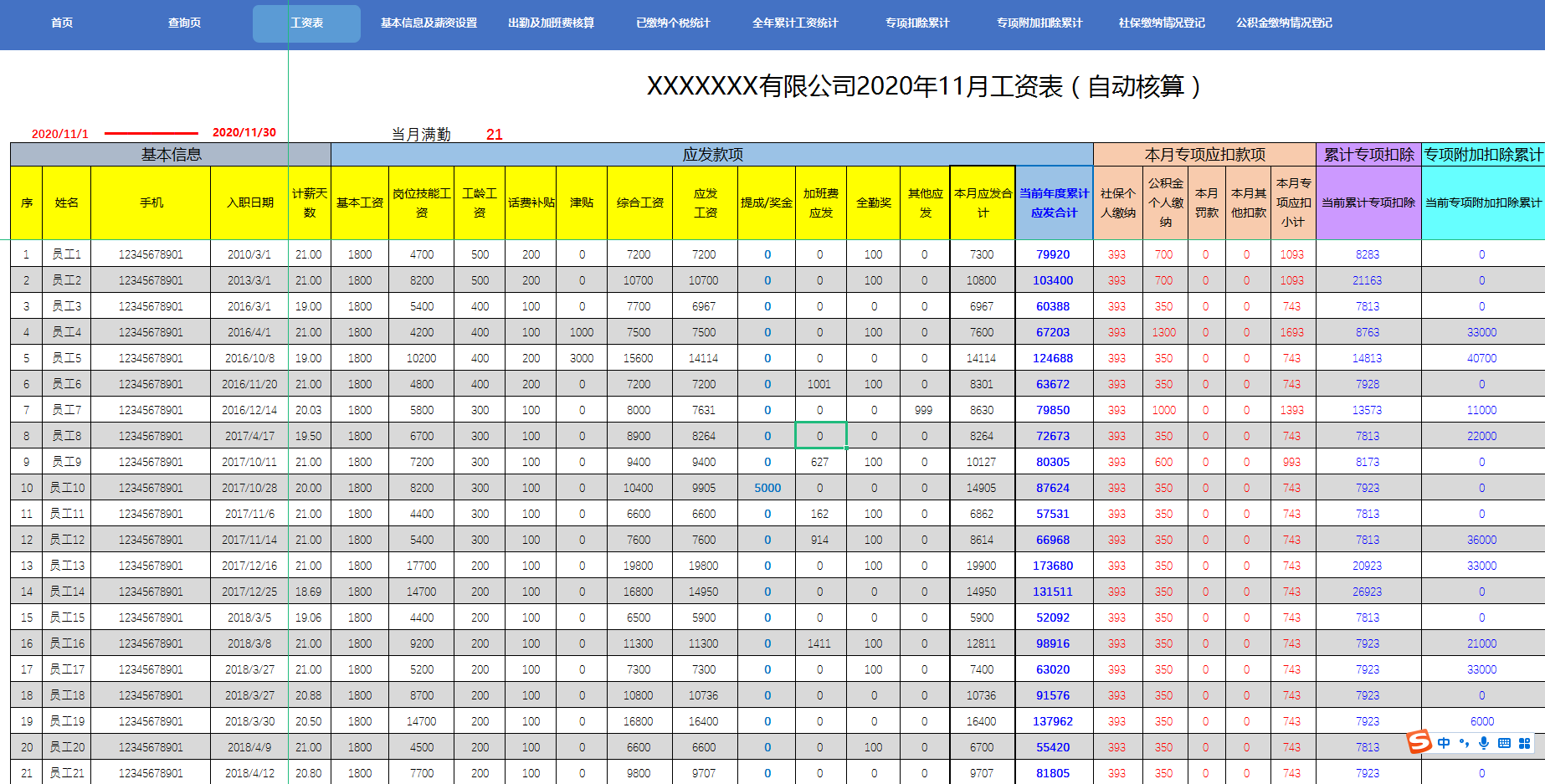Click the 公积金个人缴纳 column header
This screenshot has height=784, width=1545.
pos(1165,202)
